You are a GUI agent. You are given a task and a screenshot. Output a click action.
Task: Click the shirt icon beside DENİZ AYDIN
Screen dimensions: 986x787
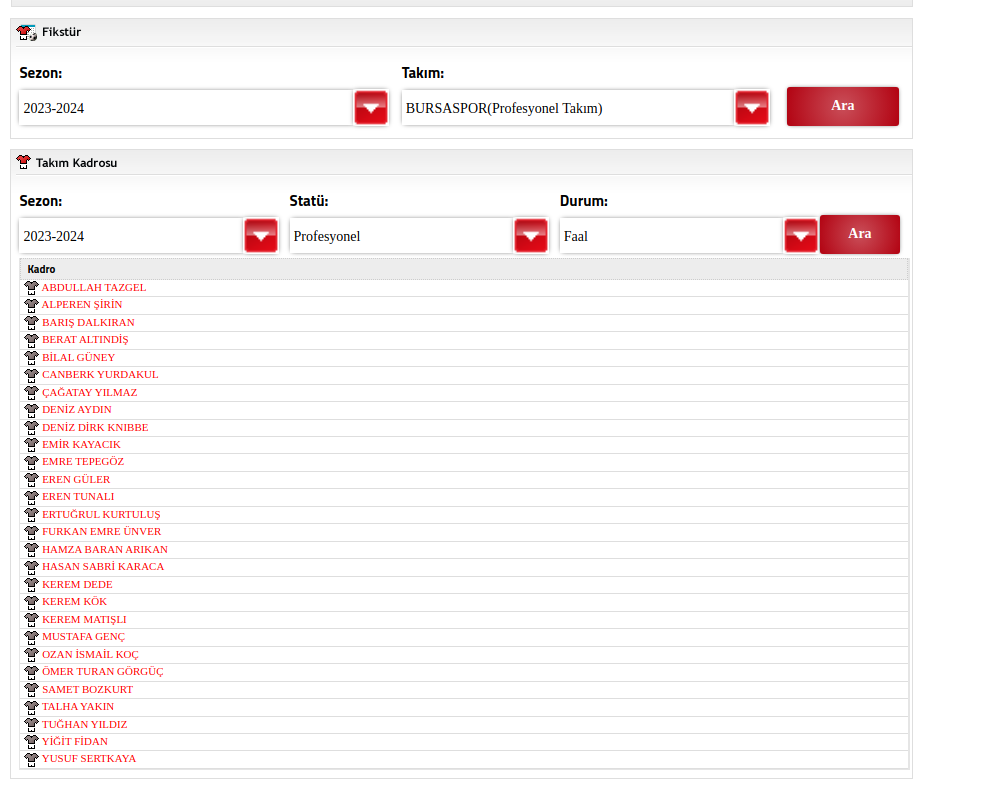[31, 410]
